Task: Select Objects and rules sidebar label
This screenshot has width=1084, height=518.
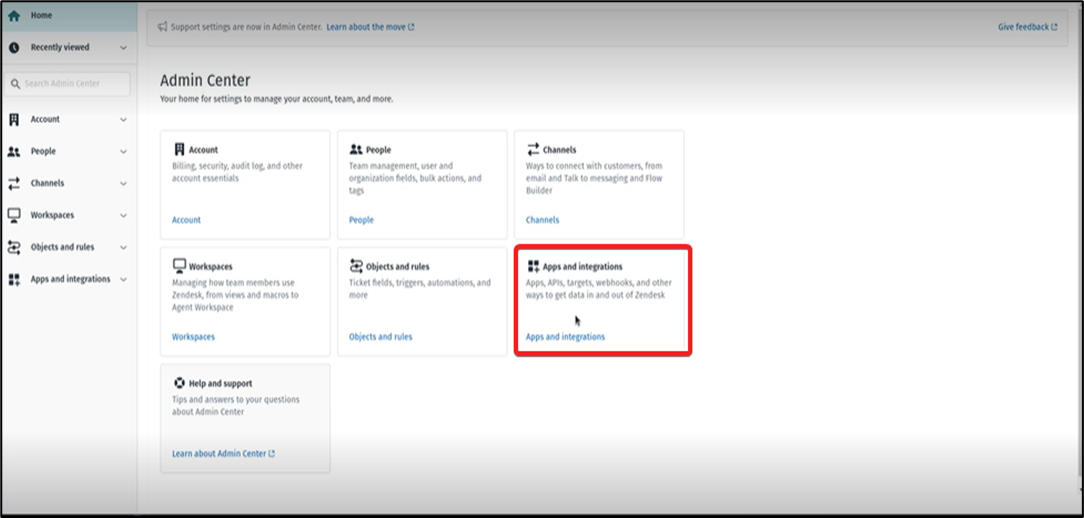Action: tap(62, 247)
